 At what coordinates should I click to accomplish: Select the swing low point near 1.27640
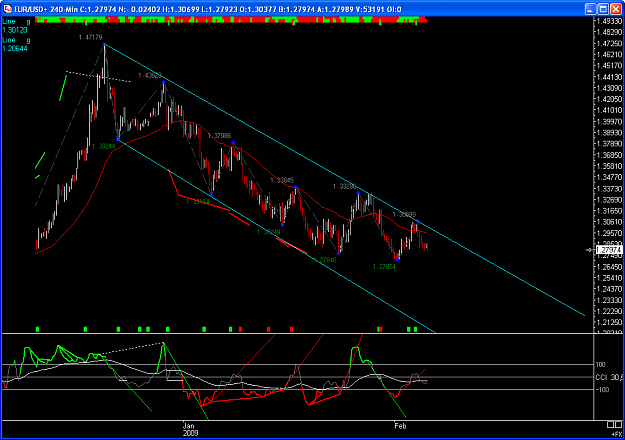(339, 253)
